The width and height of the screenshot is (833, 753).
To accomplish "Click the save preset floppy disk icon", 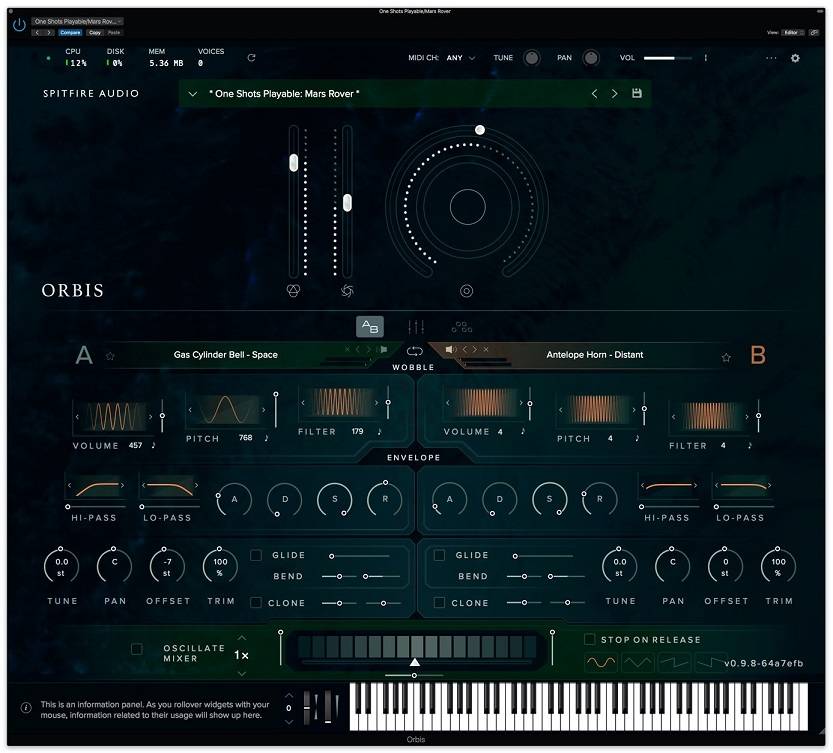I will [637, 94].
